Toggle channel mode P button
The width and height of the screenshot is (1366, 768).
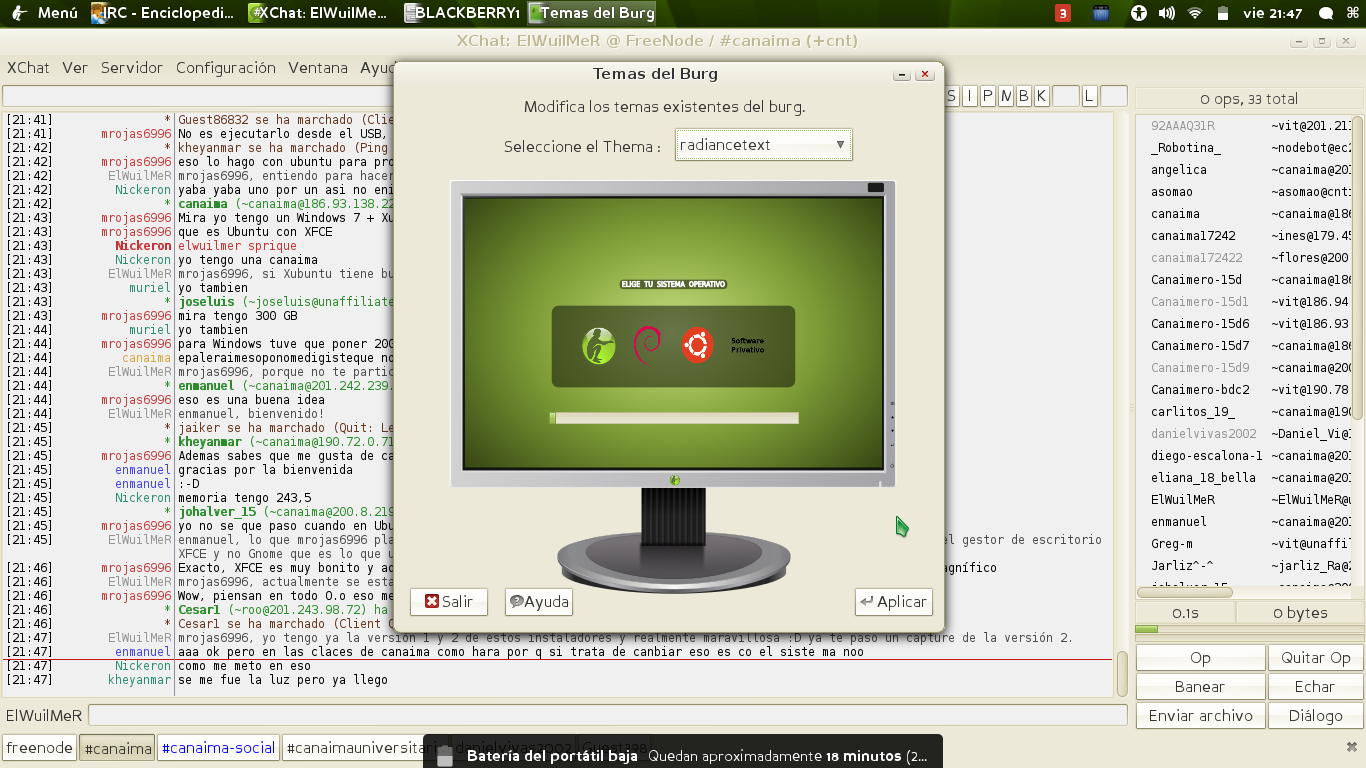click(987, 96)
